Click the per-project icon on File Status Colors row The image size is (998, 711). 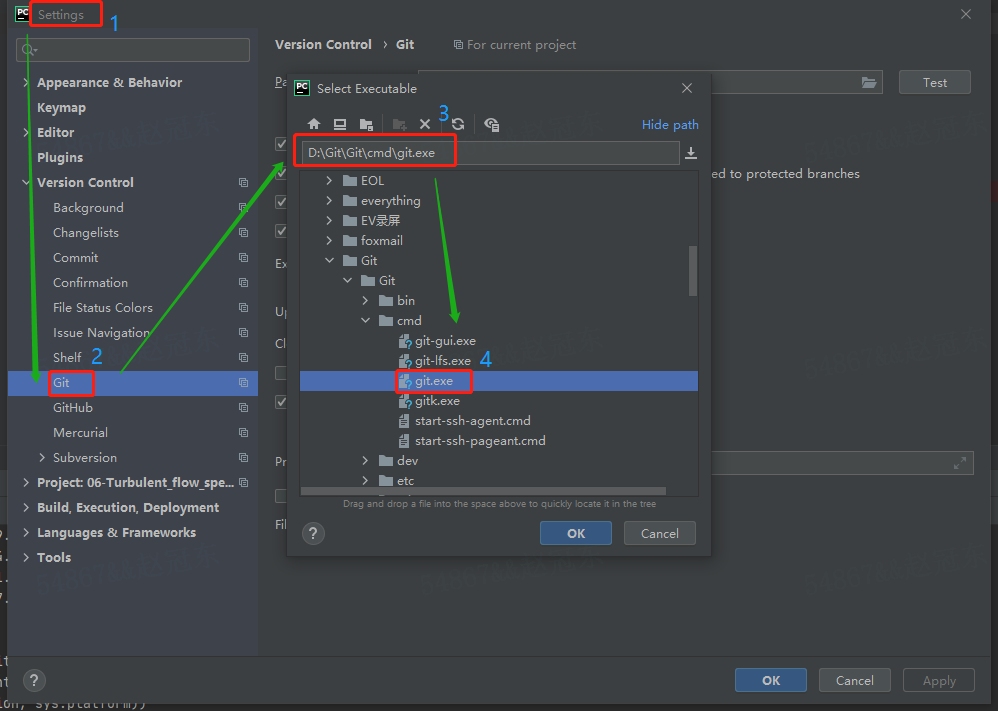click(243, 307)
